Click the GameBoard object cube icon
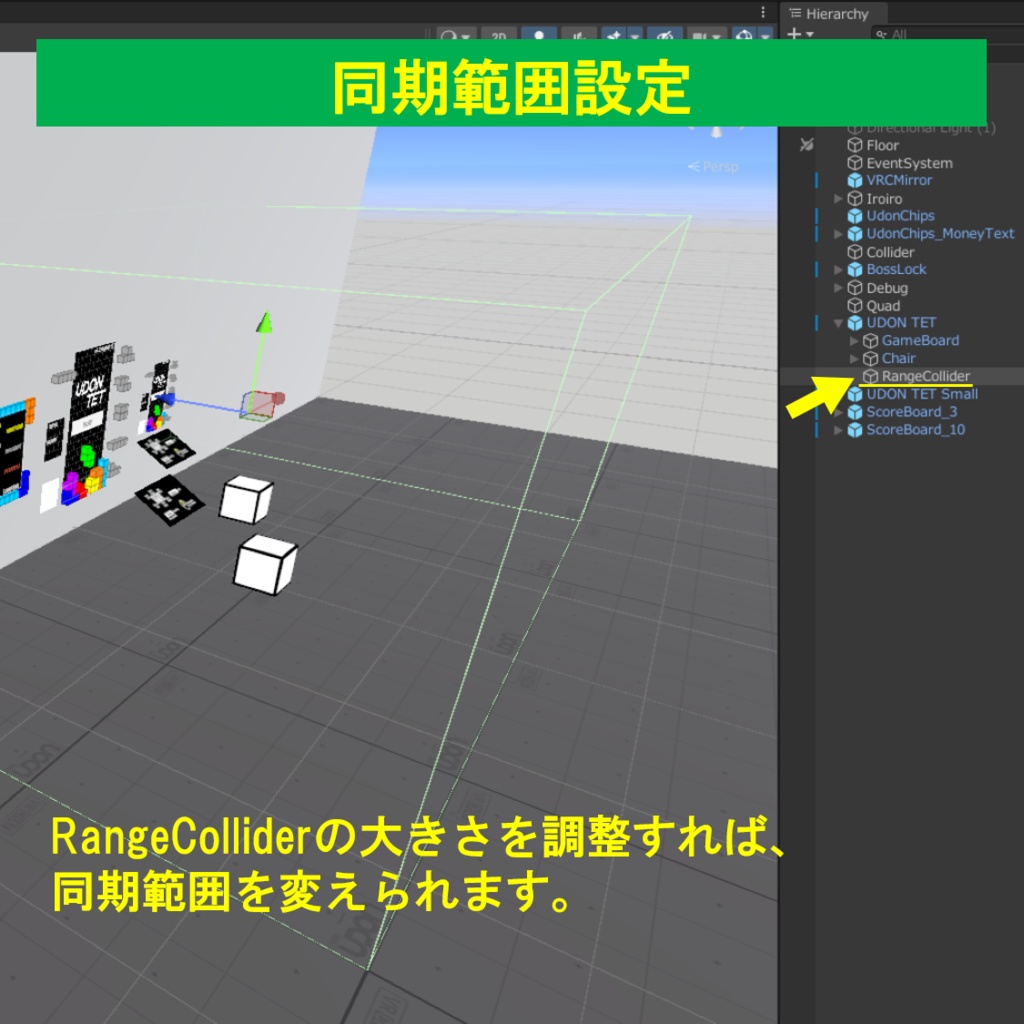1024x1024 pixels. (x=870, y=340)
